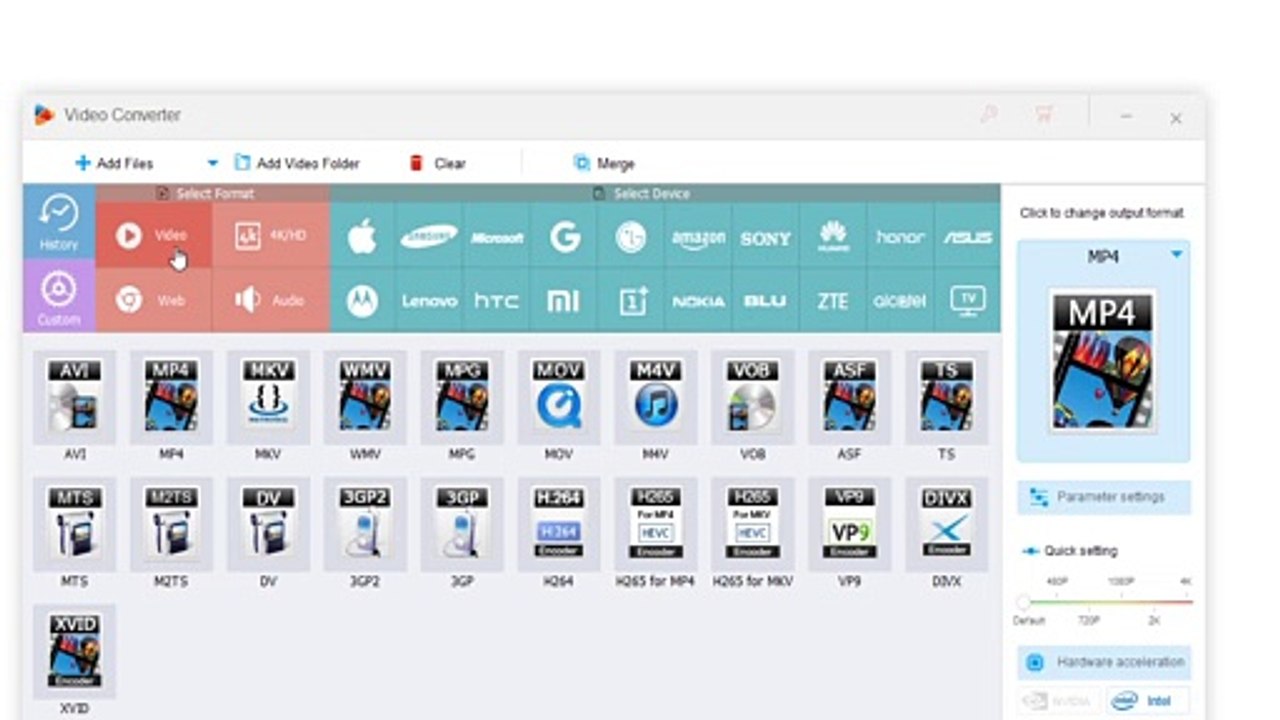Choose the TS format icon

pyautogui.click(x=946, y=396)
